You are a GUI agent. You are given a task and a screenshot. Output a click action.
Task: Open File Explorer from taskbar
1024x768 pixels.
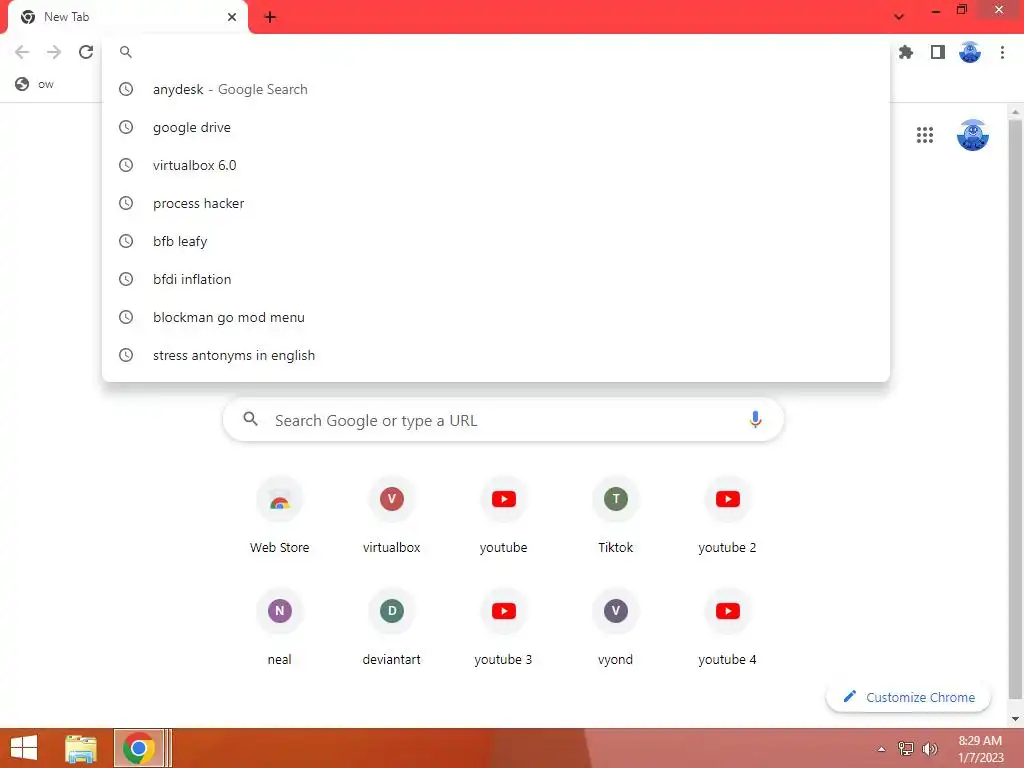point(81,748)
